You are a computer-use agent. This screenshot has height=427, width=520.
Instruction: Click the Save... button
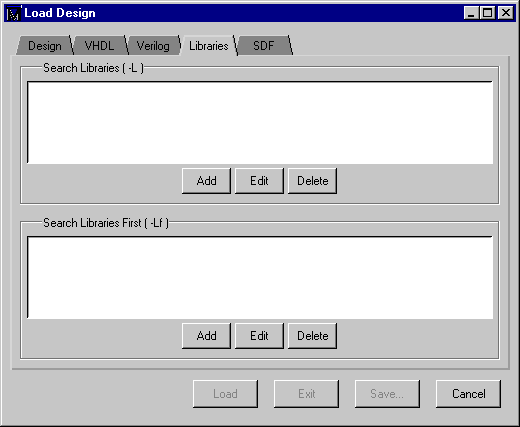pos(387,394)
